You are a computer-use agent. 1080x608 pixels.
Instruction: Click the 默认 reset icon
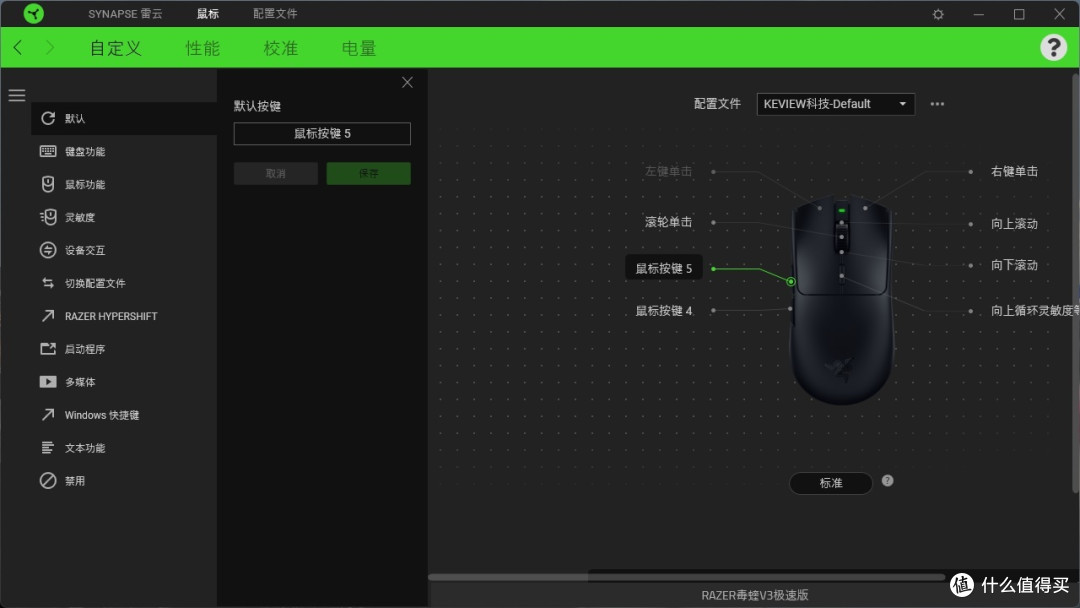coord(48,118)
